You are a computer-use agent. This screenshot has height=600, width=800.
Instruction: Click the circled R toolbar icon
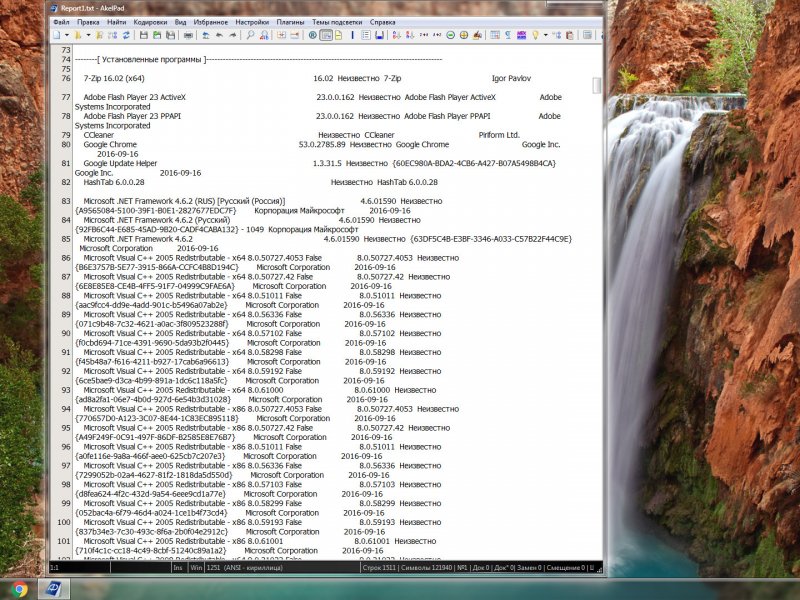pyautogui.click(x=313, y=35)
